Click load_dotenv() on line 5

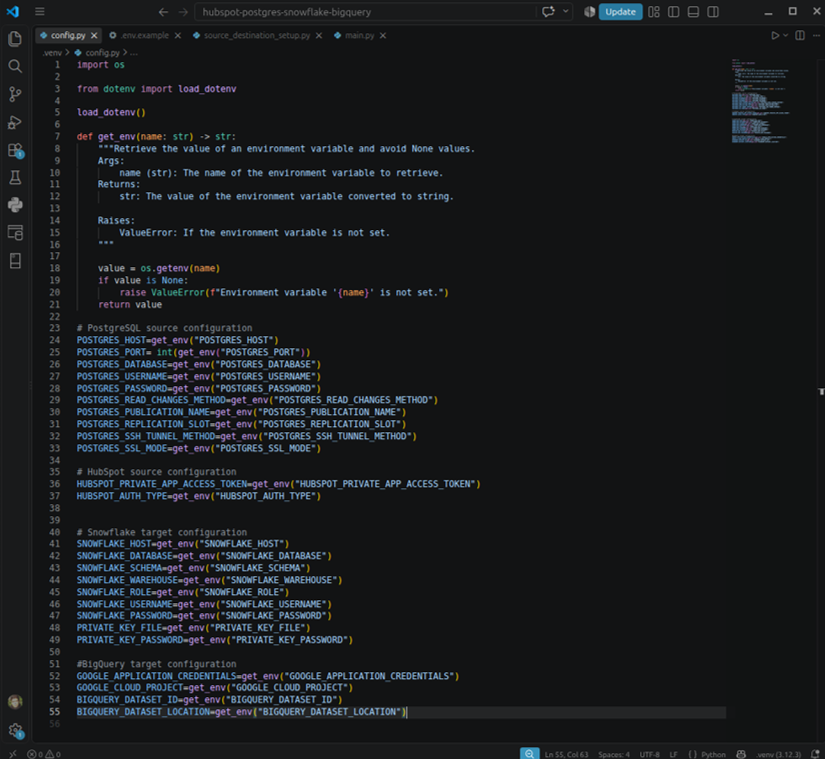tap(111, 112)
